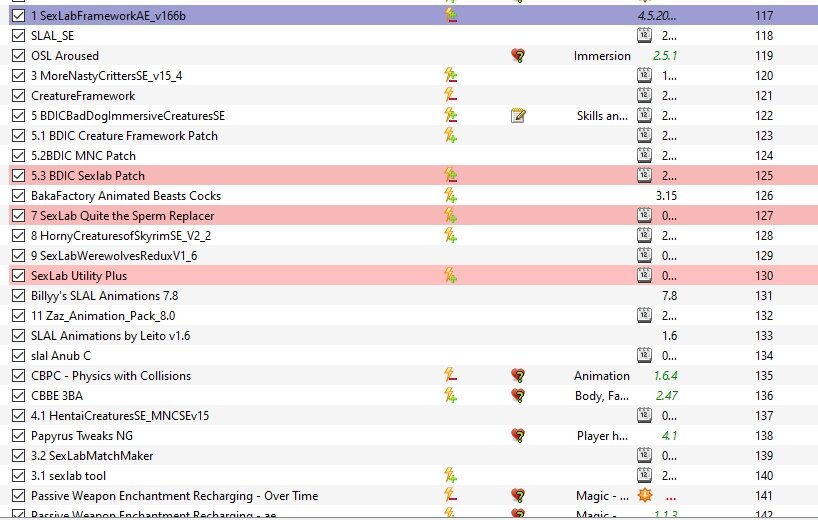Click heart icon on Passive Weapon Enchantment Recharging - Over Time

[x=518, y=495]
